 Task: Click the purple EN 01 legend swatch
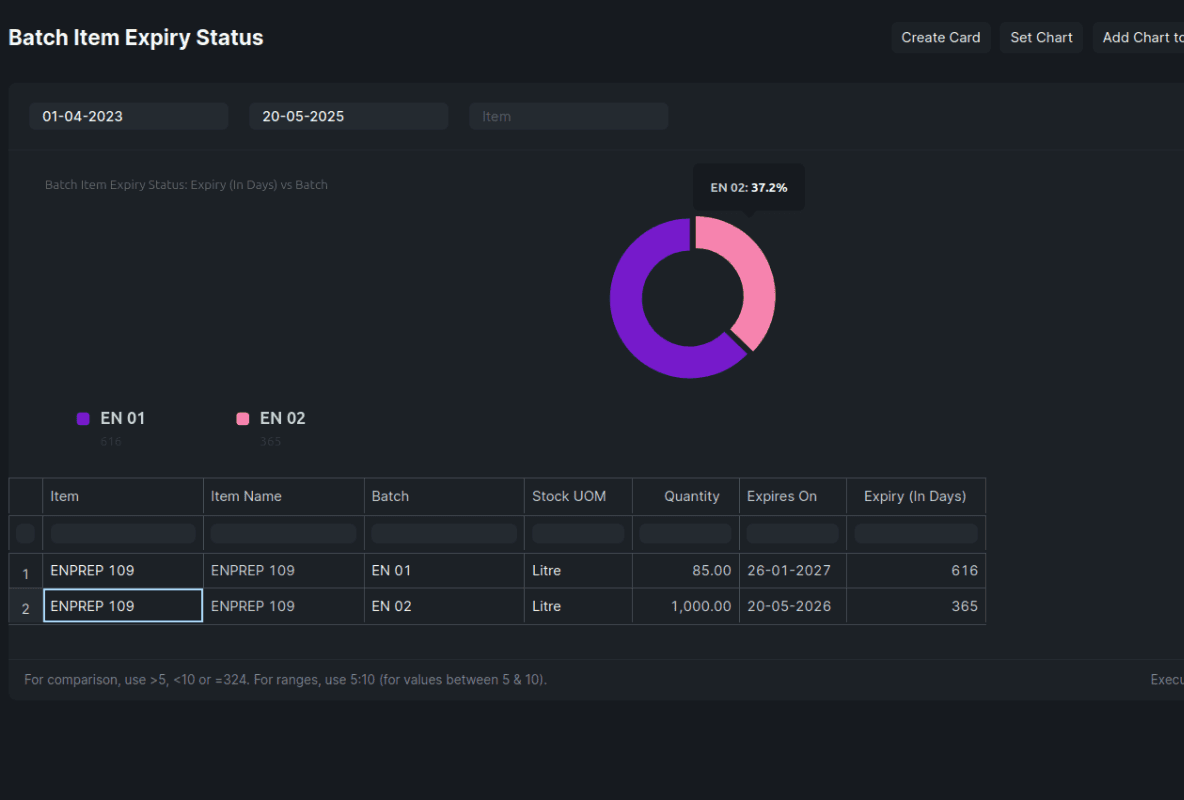coord(82,418)
